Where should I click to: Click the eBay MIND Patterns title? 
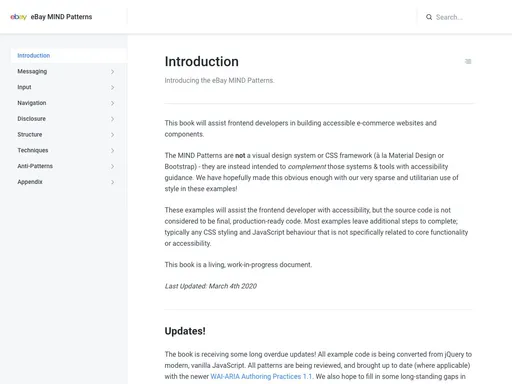pyautogui.click(x=61, y=17)
